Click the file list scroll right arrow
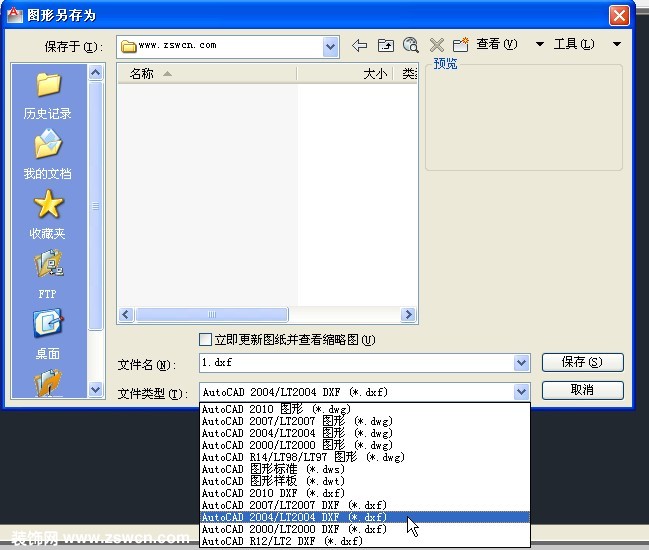 click(408, 315)
